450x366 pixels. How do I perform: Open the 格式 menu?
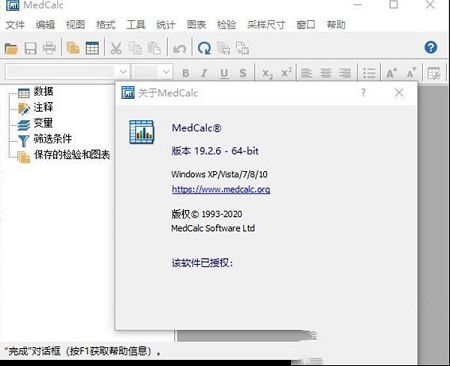pyautogui.click(x=106, y=25)
